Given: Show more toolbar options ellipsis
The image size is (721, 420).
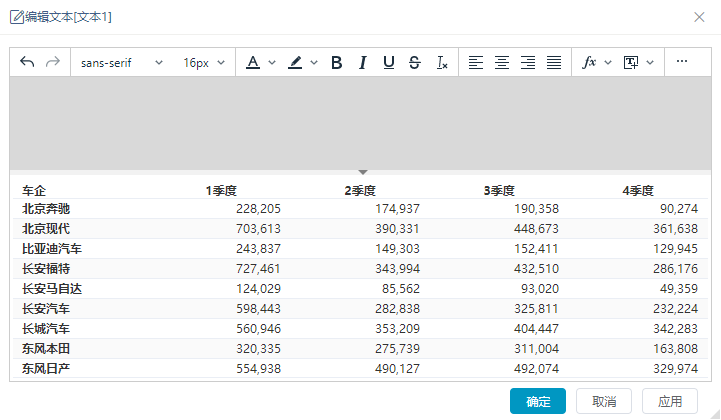Looking at the screenshot, I should [682, 61].
